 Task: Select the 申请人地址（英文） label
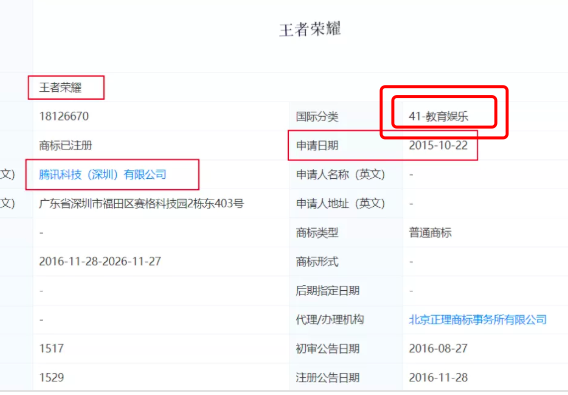pyautogui.click(x=340, y=204)
